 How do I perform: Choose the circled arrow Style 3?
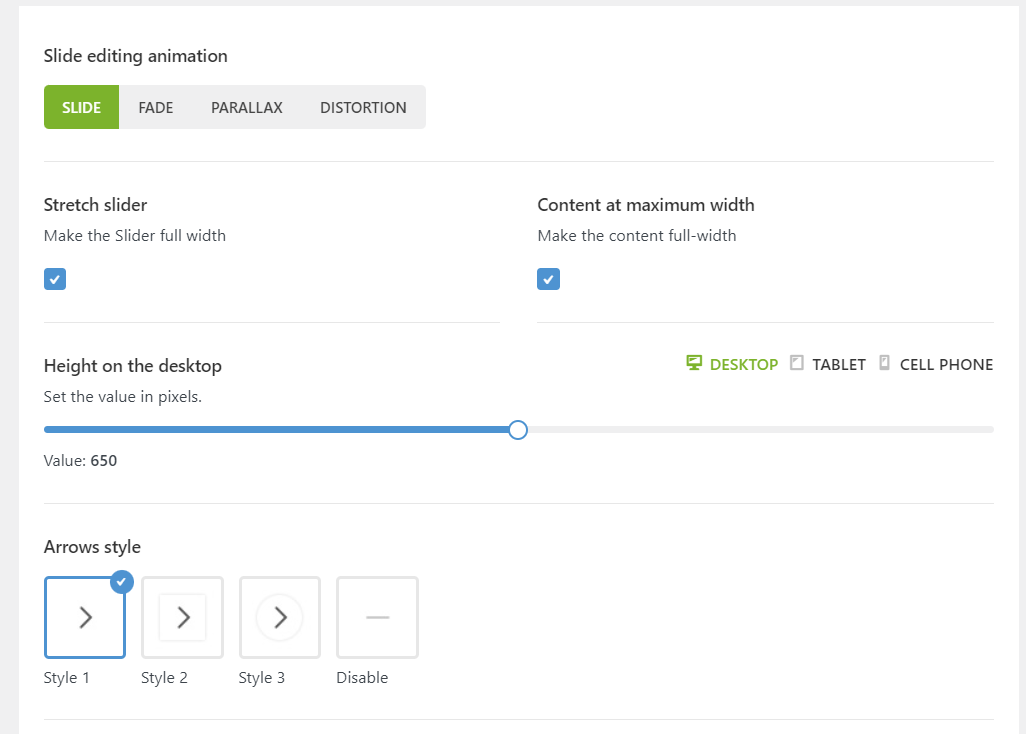pos(280,618)
